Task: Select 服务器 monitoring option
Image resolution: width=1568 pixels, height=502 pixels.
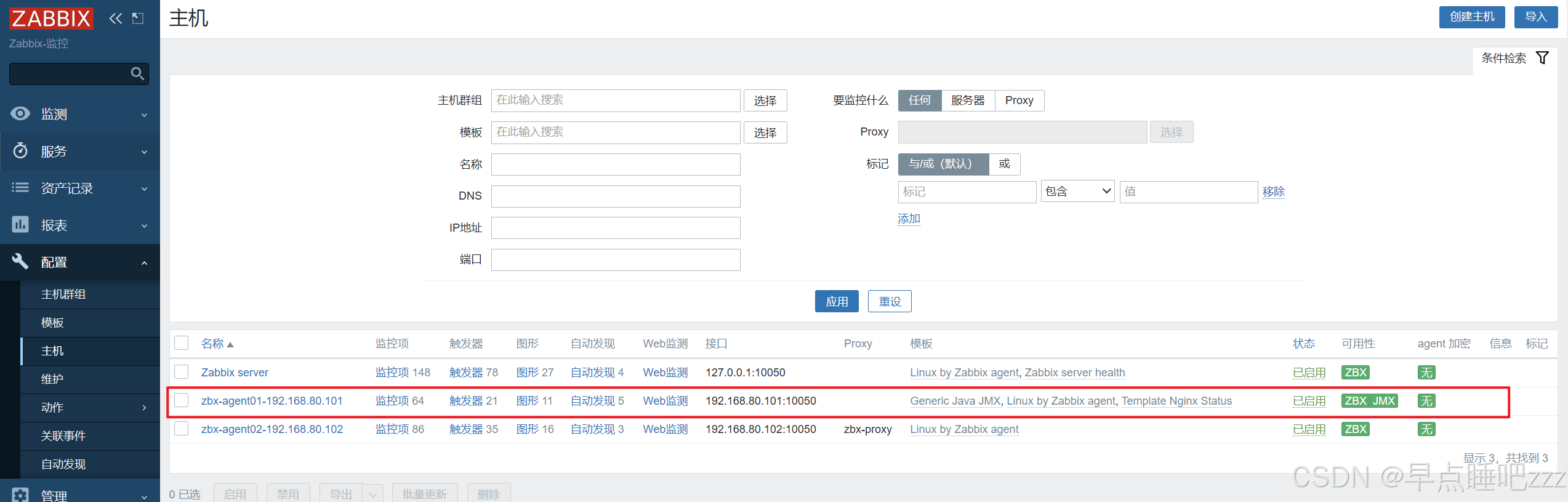Action: click(x=968, y=100)
